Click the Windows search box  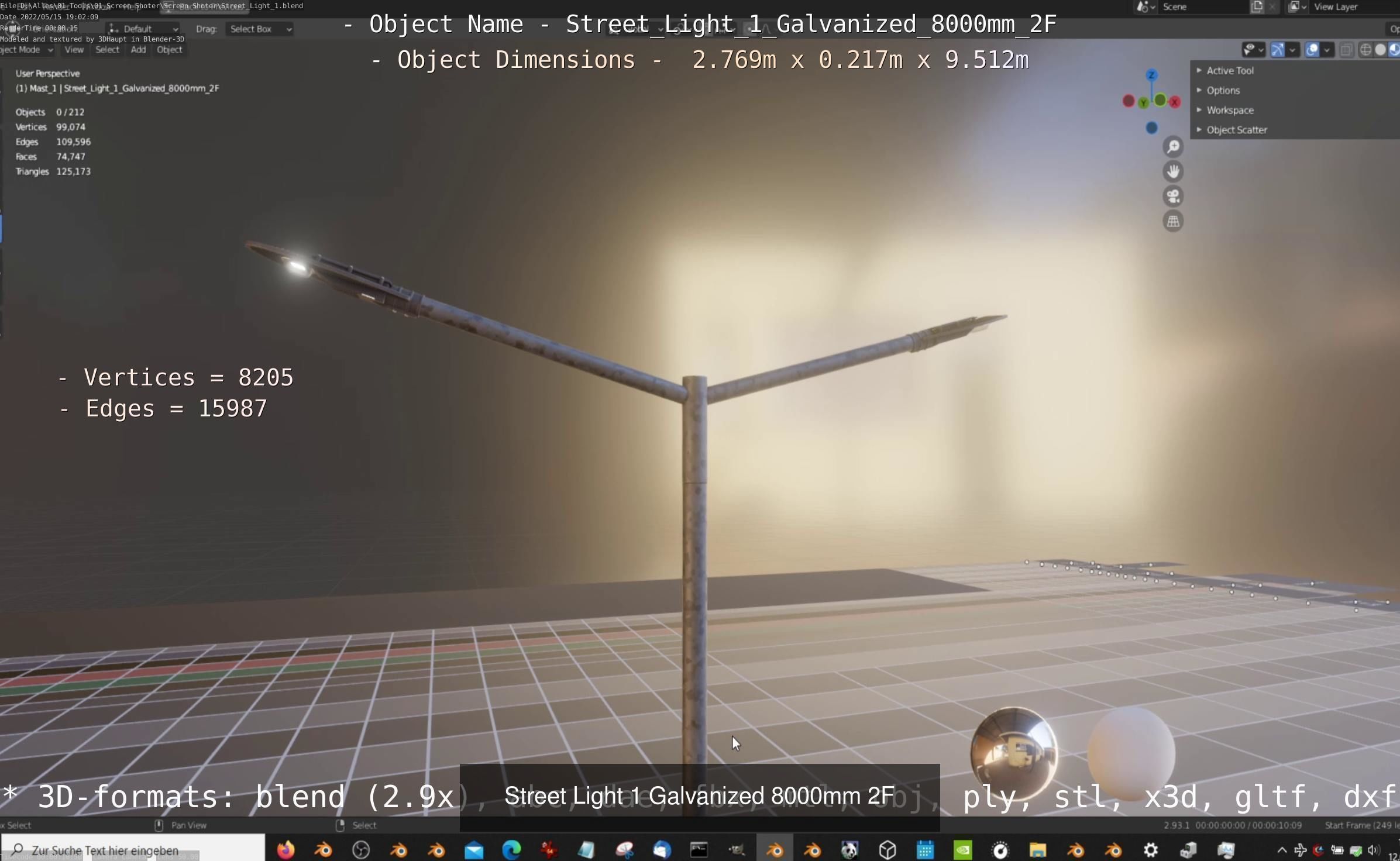[133, 849]
